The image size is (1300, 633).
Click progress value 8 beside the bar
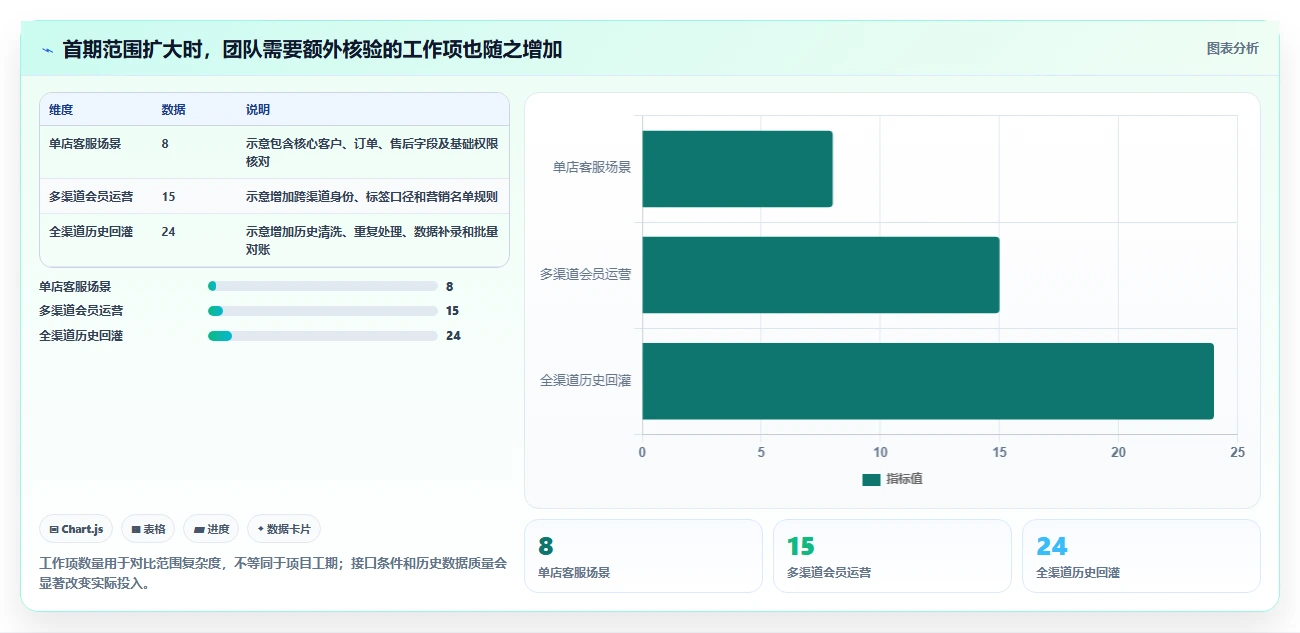coord(450,286)
